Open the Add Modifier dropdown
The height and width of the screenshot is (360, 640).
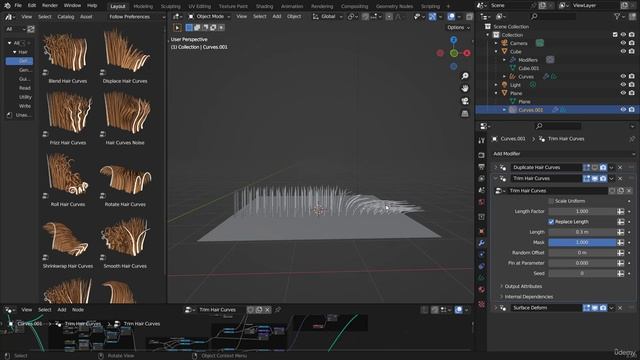(x=563, y=154)
